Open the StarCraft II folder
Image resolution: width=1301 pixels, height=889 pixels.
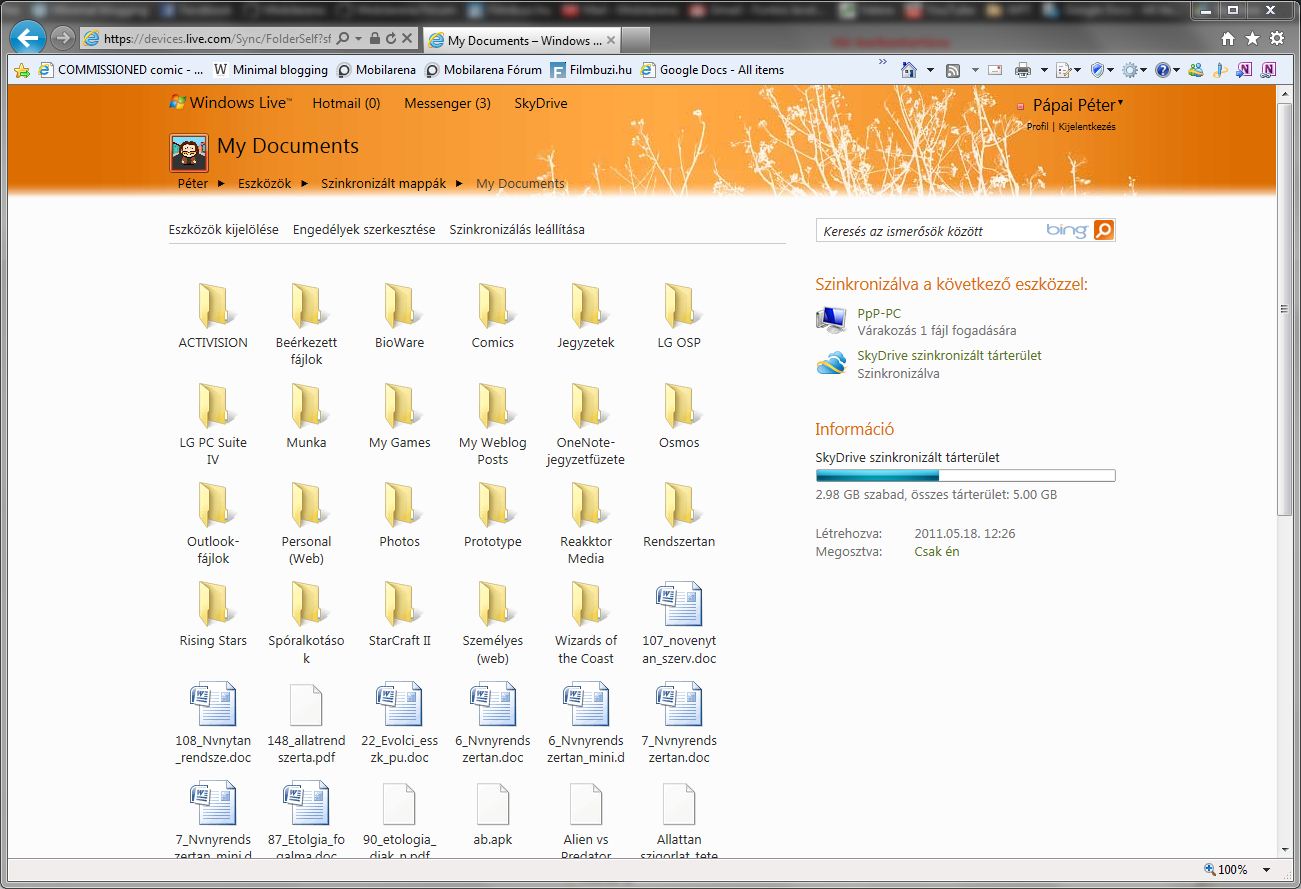pos(400,603)
